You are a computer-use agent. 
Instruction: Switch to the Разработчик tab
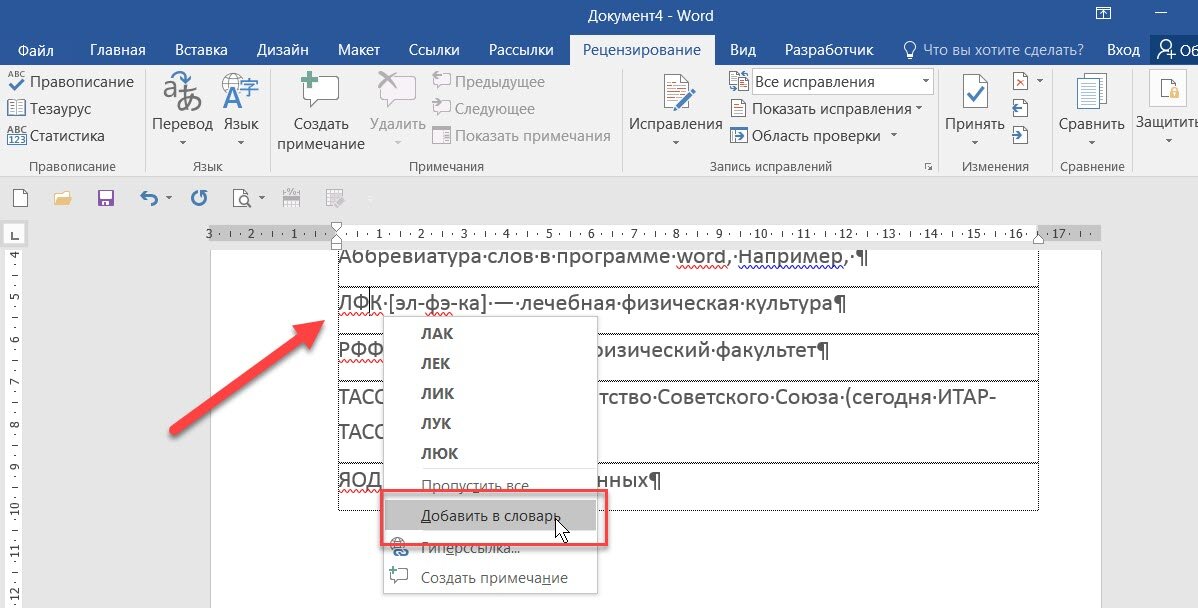point(829,50)
